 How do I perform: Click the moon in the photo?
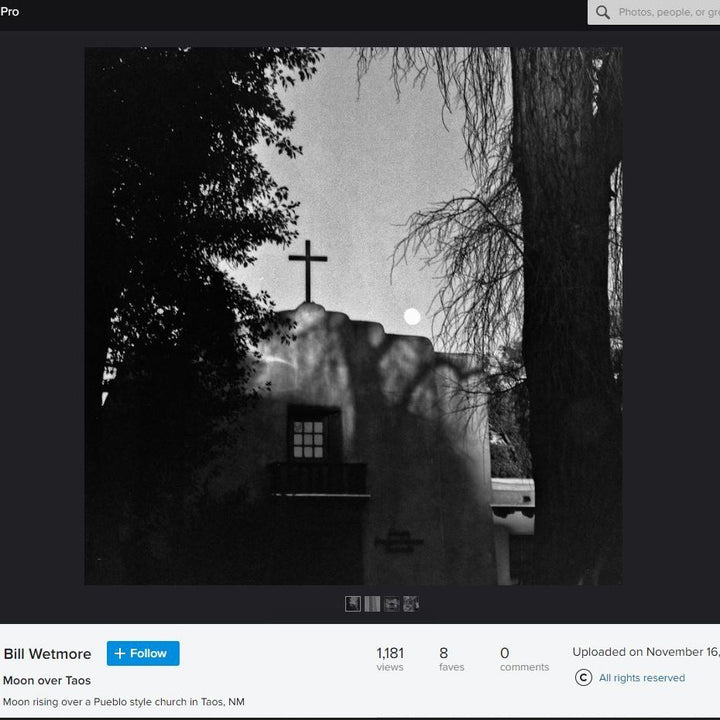[412, 316]
